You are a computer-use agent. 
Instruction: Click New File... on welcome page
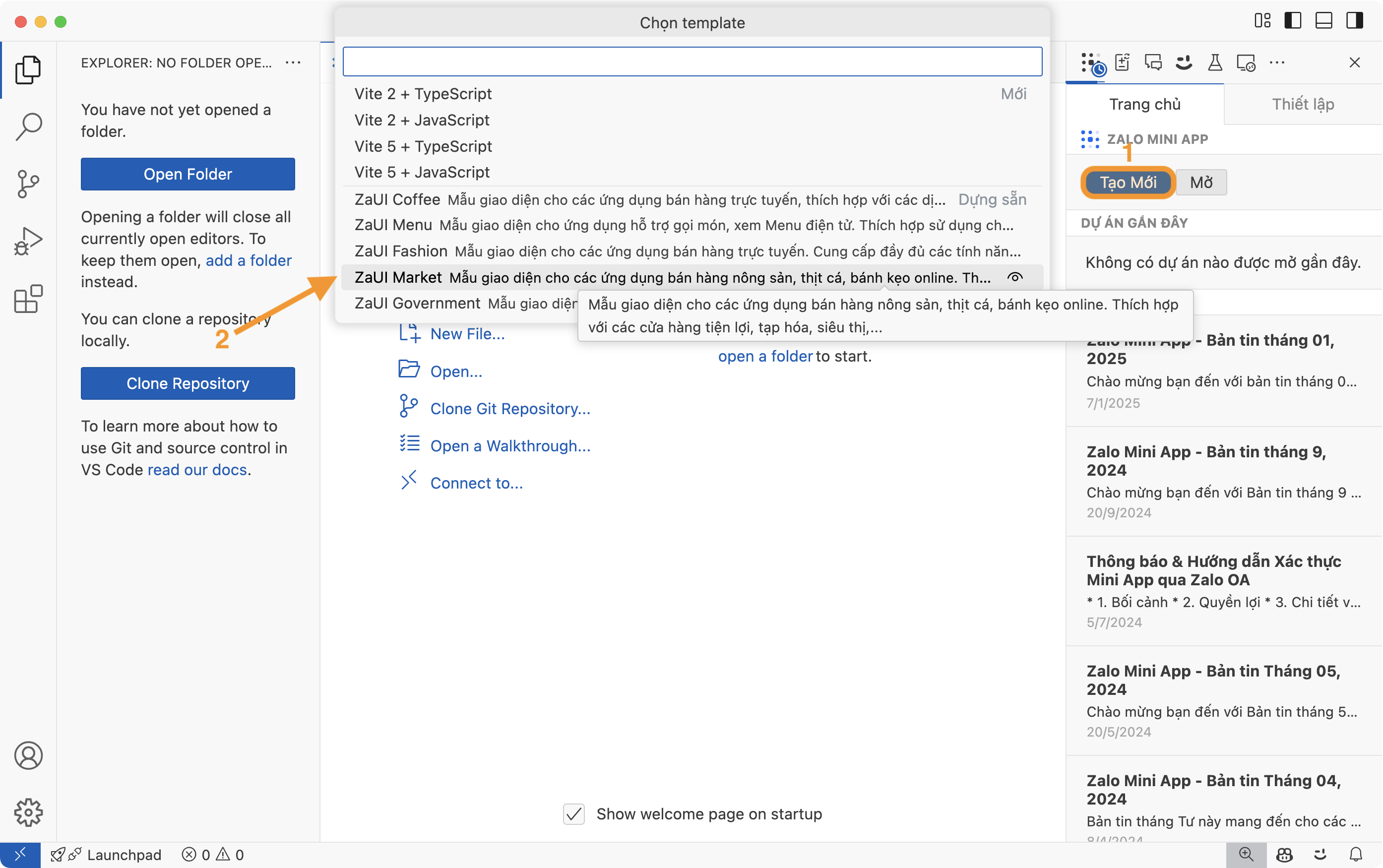(x=452, y=333)
